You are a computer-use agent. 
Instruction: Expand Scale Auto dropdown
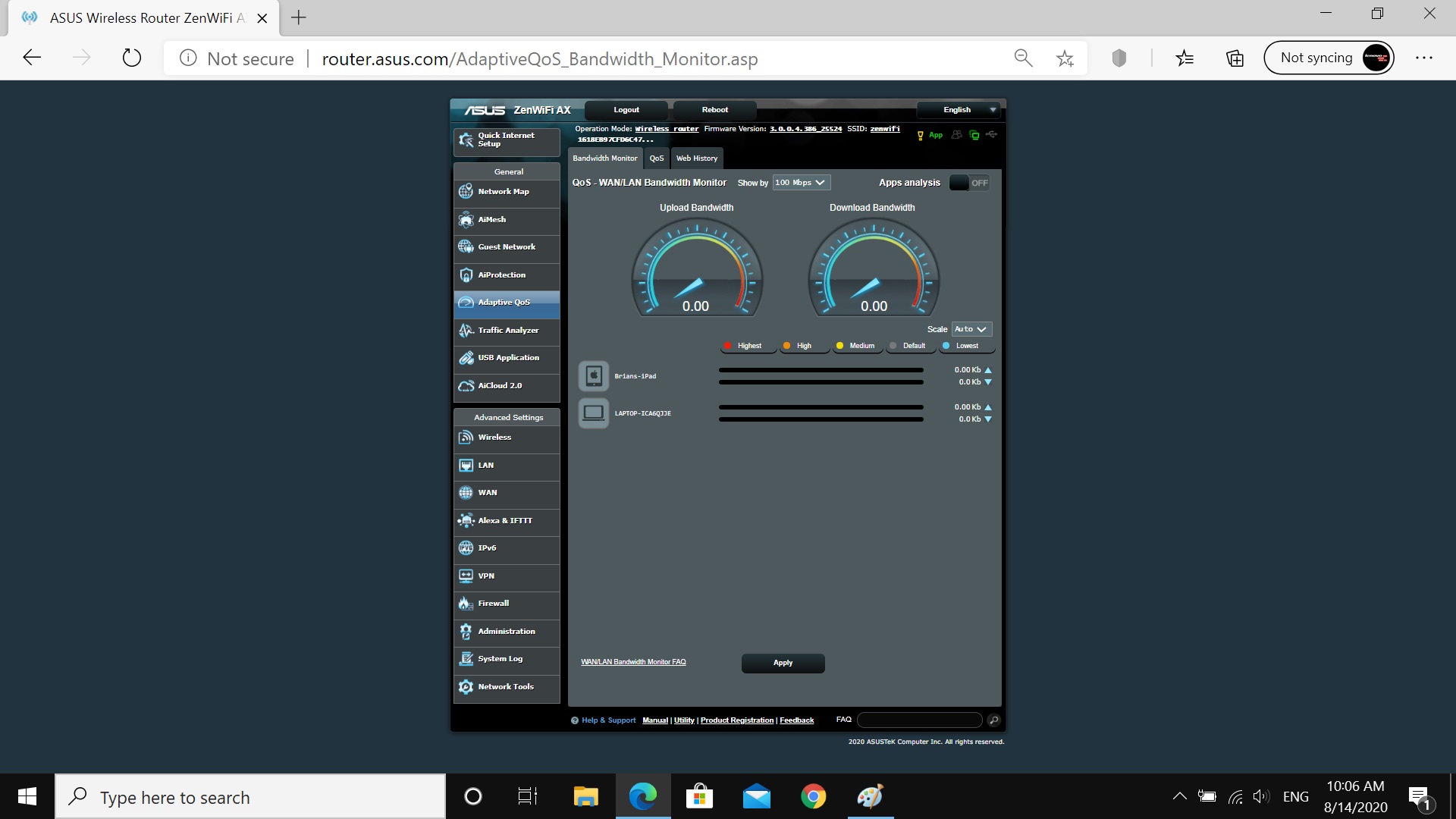[969, 328]
